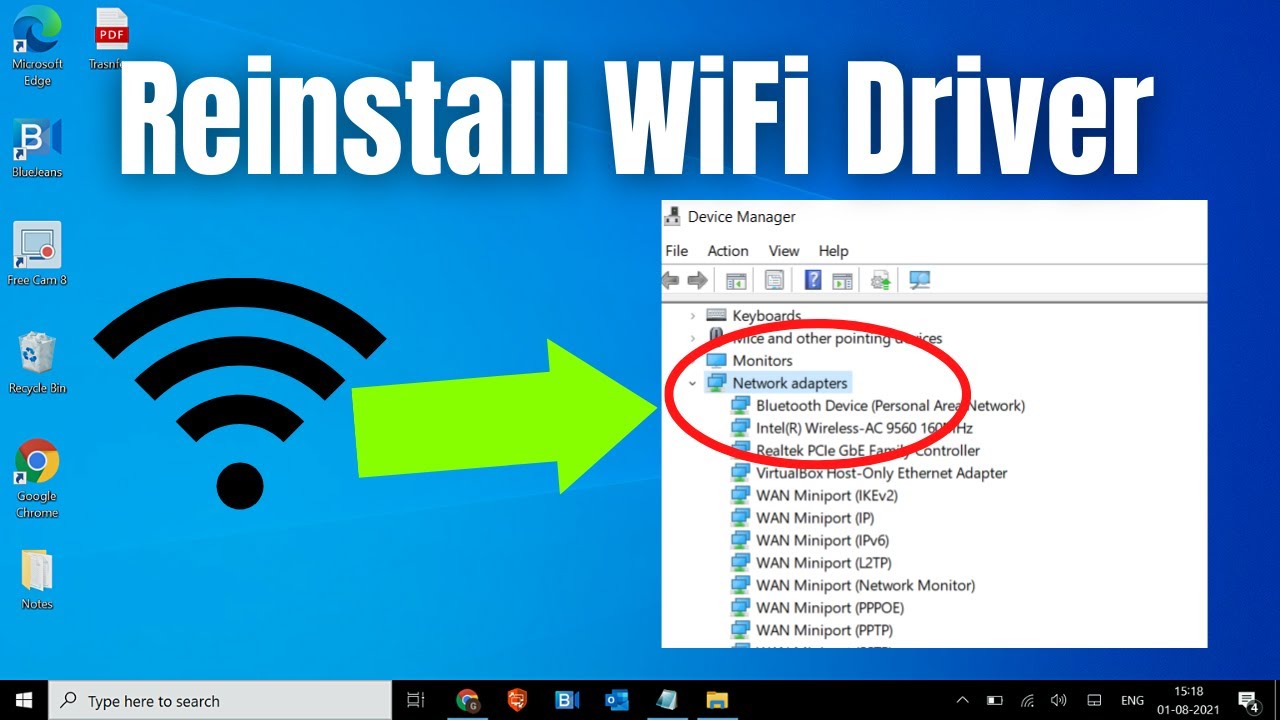The height and width of the screenshot is (720, 1280).
Task: Select the Network adapters tree node
Action: [777, 383]
